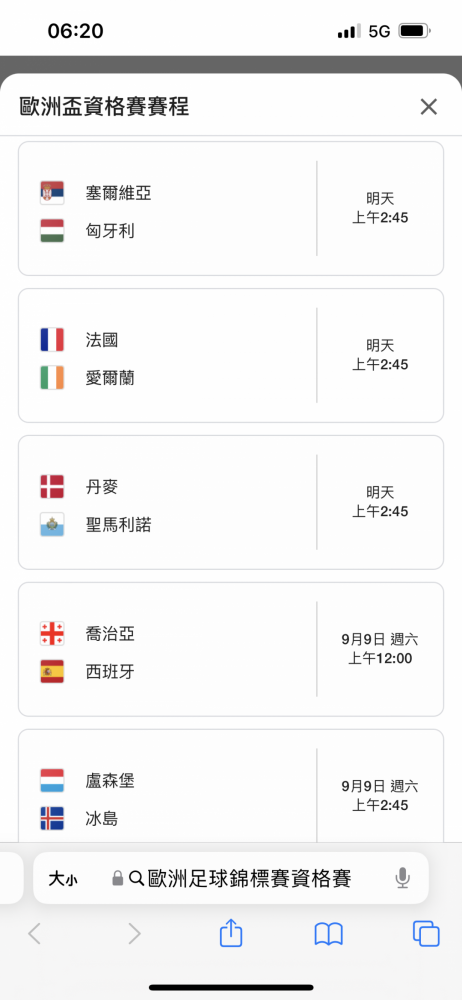Viewport: 462px width, 1000px height.
Task: Tap the Safari share icon
Action: pos(231,934)
